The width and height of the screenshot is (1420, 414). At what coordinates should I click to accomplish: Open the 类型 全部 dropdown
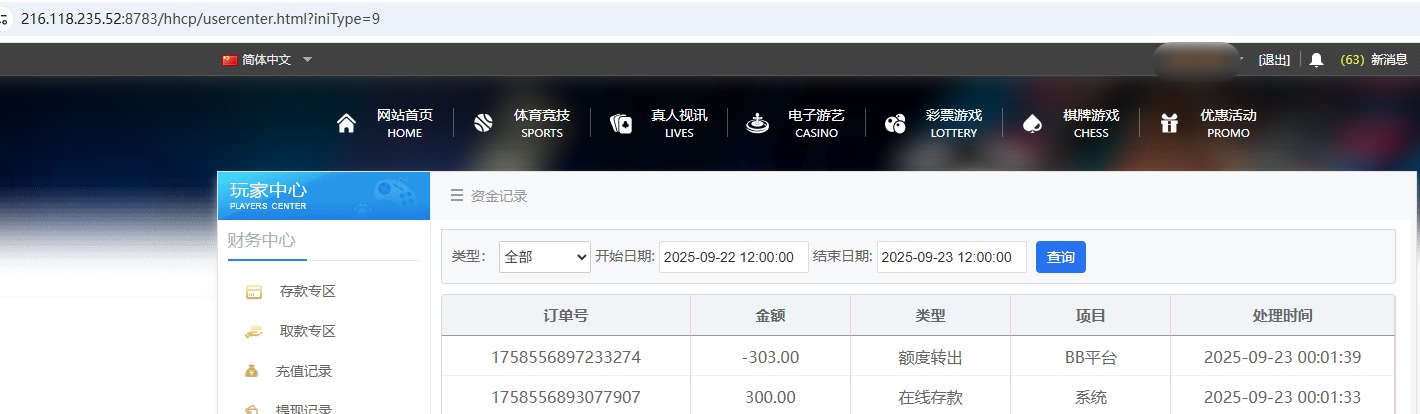click(x=545, y=257)
